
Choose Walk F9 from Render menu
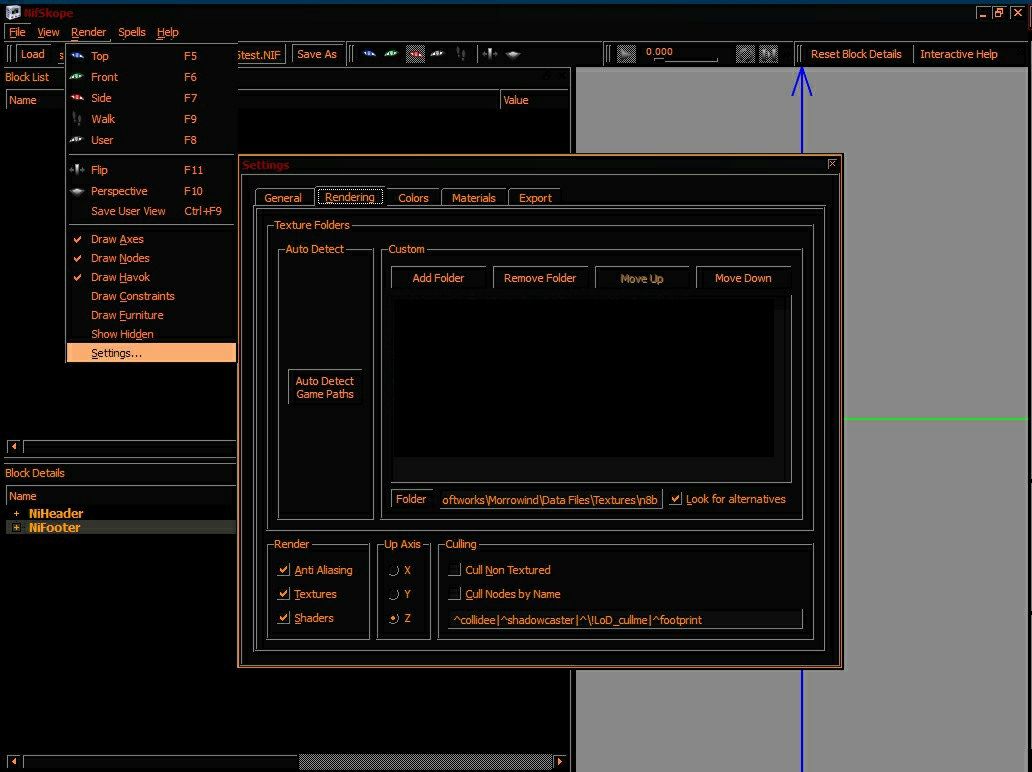tap(151, 119)
